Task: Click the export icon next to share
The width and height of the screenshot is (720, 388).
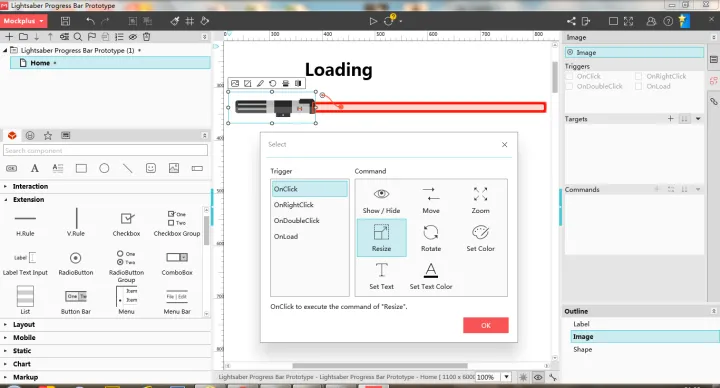Action: click(586, 21)
